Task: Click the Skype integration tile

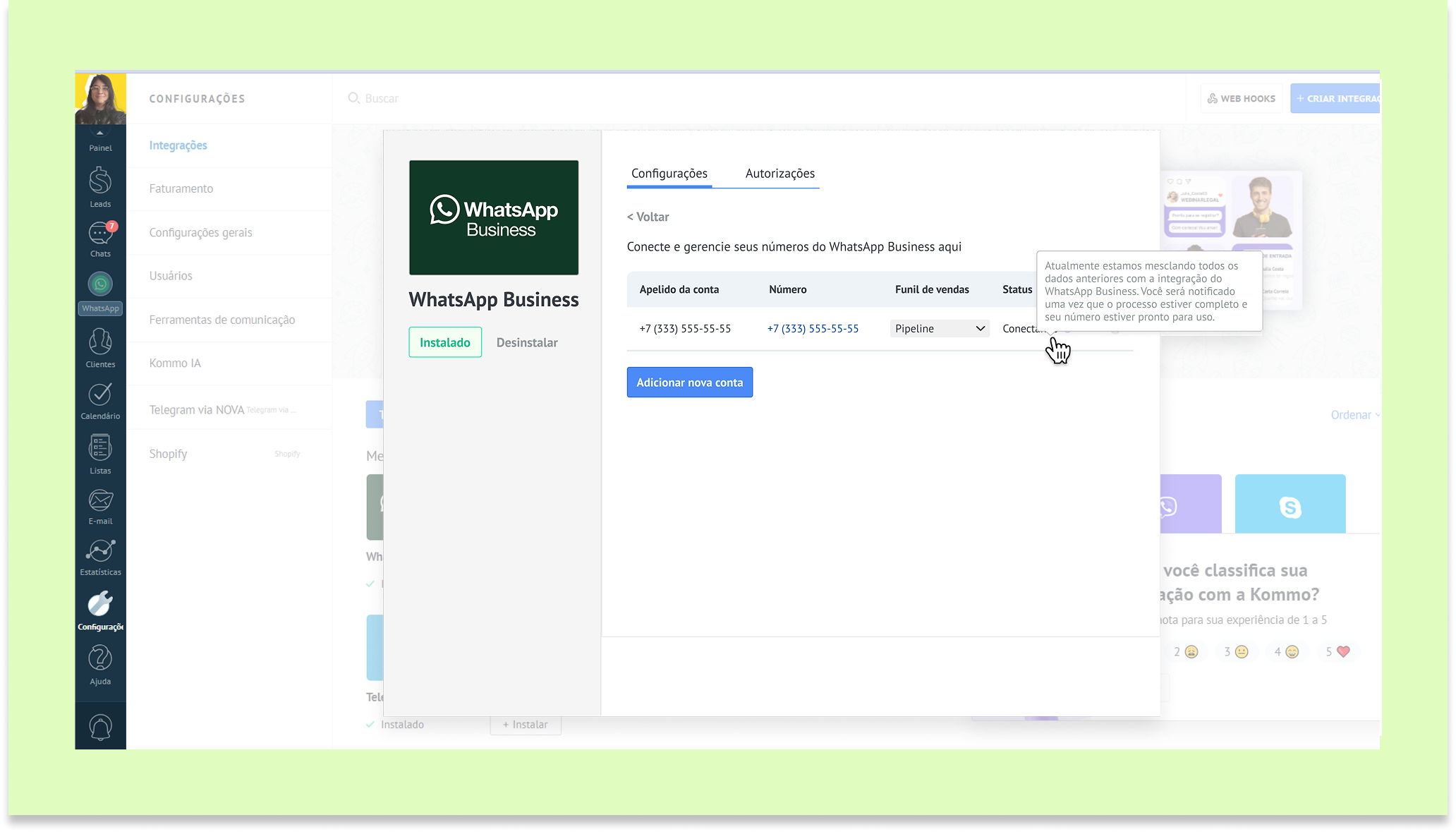Action: point(1290,504)
